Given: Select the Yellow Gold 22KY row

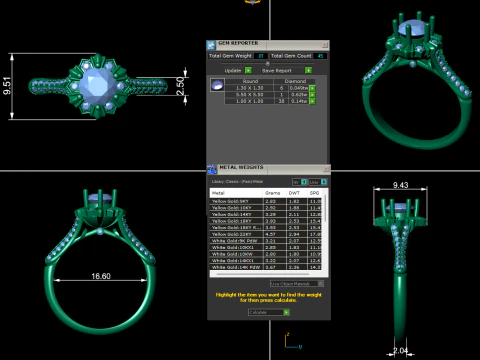Looking at the screenshot, I should 266,234.
